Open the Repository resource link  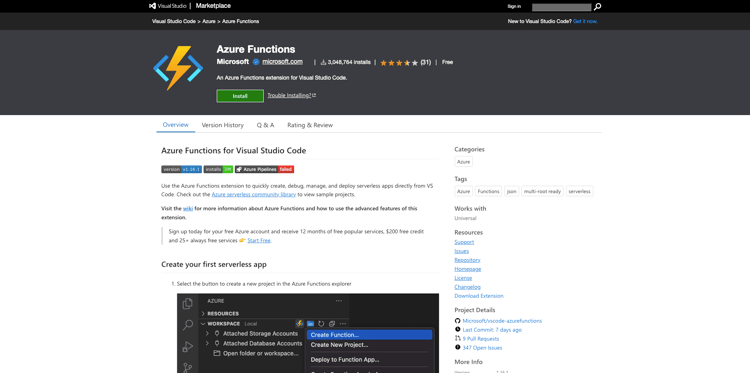click(467, 260)
